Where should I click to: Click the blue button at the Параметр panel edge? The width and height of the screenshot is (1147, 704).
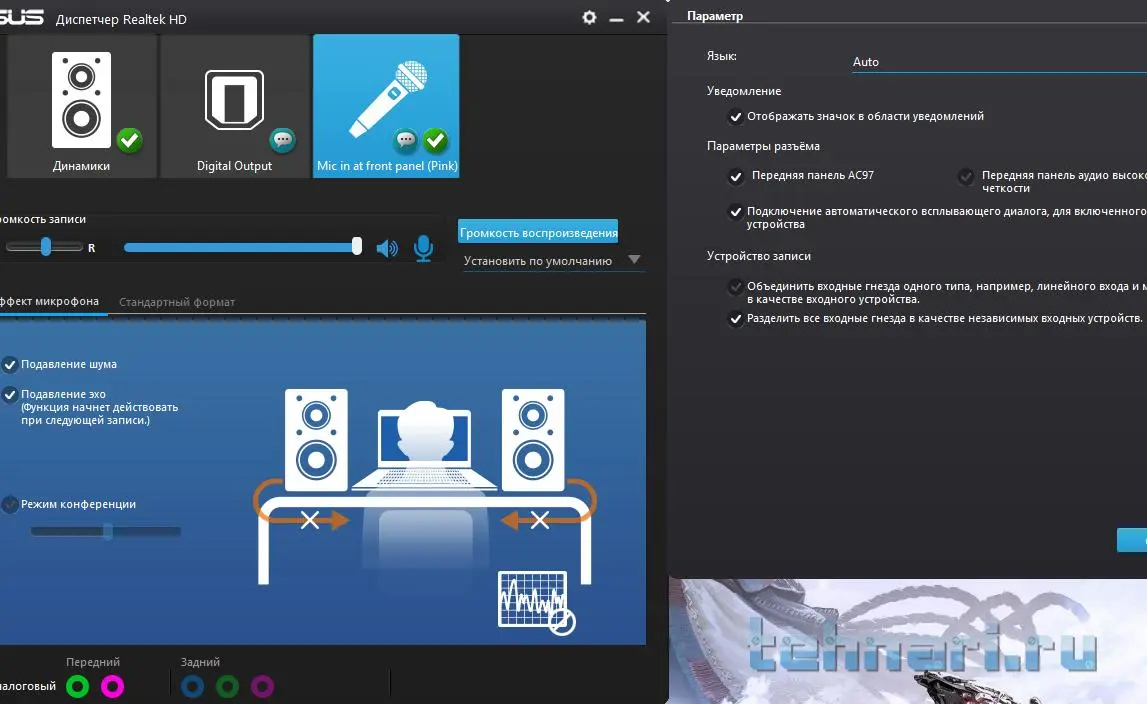tap(1132, 540)
